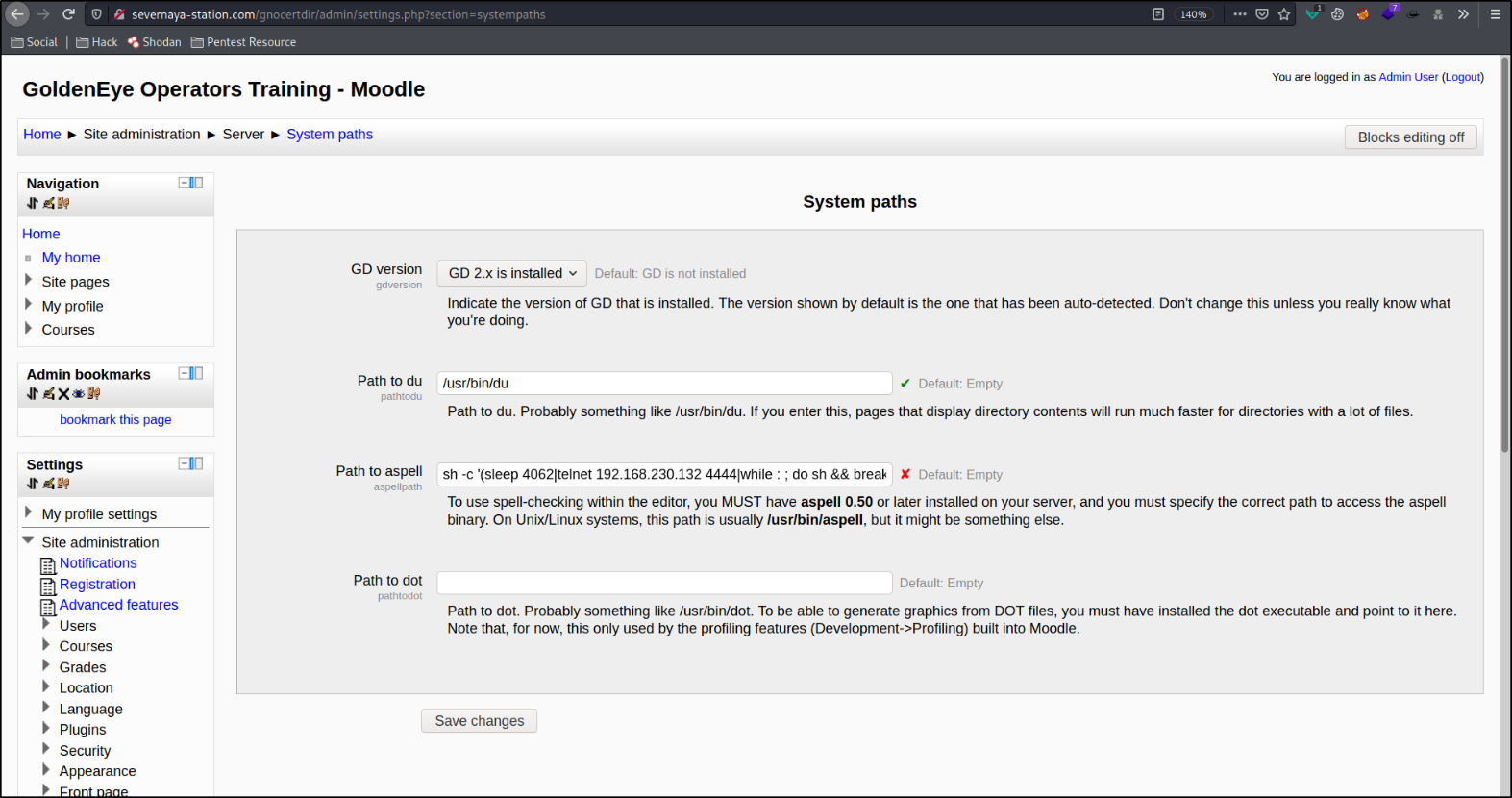
Task: Reload the page with refresh icon
Action: (68, 14)
